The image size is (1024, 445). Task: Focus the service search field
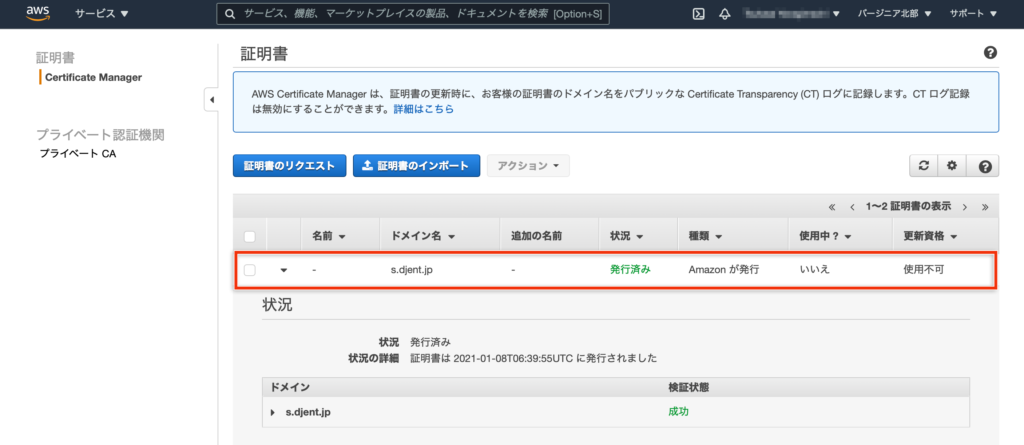413,14
